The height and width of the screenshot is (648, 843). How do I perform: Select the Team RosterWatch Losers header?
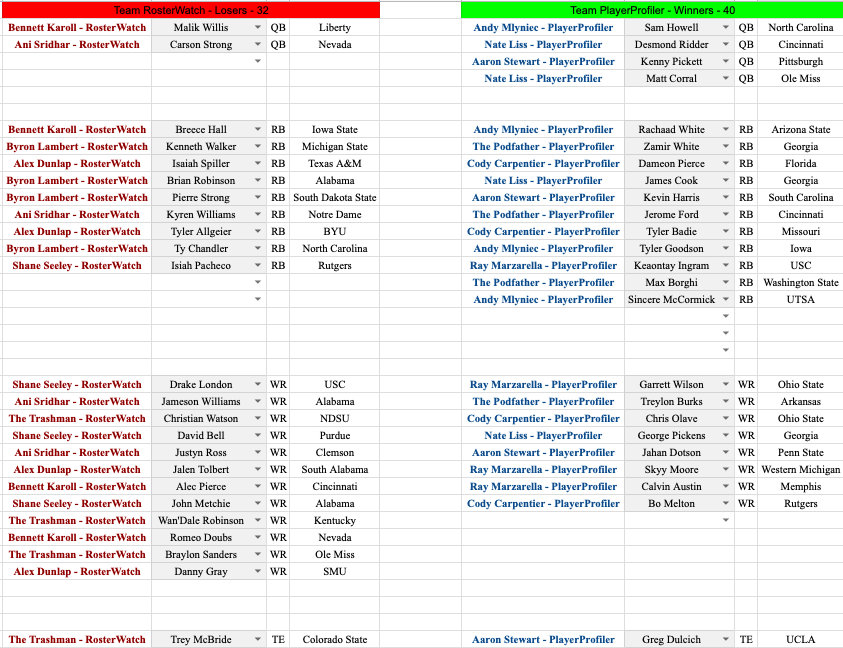tap(190, 9)
